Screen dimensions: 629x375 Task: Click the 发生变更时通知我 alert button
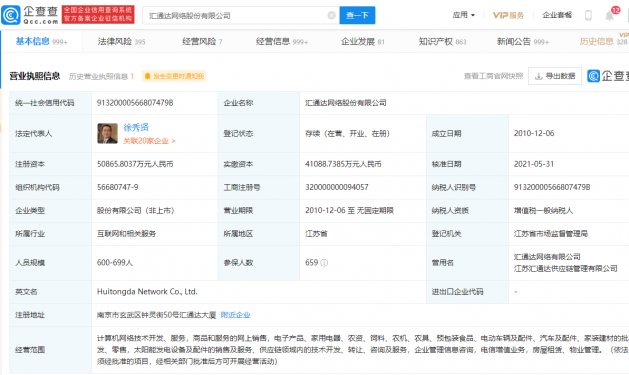pos(174,76)
